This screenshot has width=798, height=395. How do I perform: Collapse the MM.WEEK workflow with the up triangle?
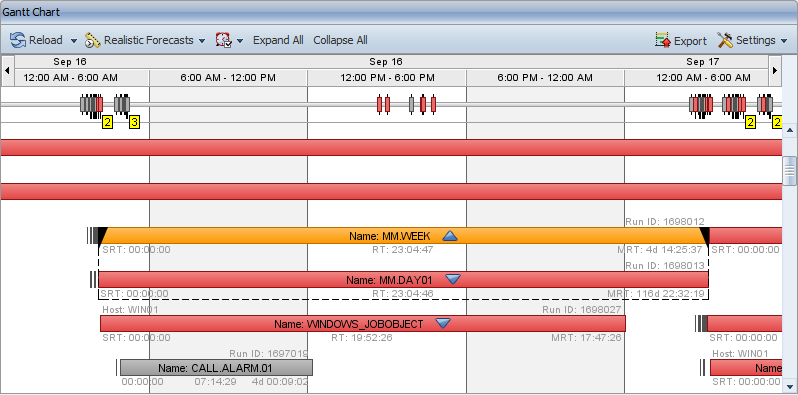click(450, 236)
